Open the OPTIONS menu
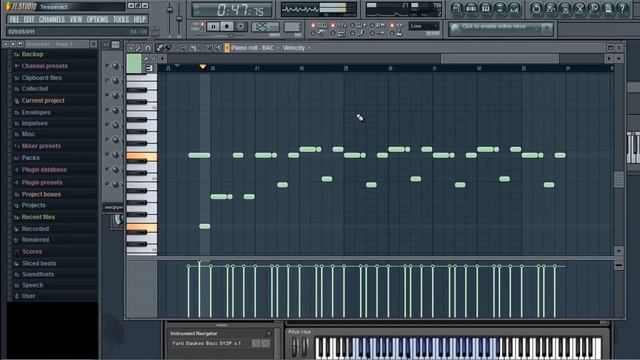The height and width of the screenshot is (360, 640). click(98, 20)
